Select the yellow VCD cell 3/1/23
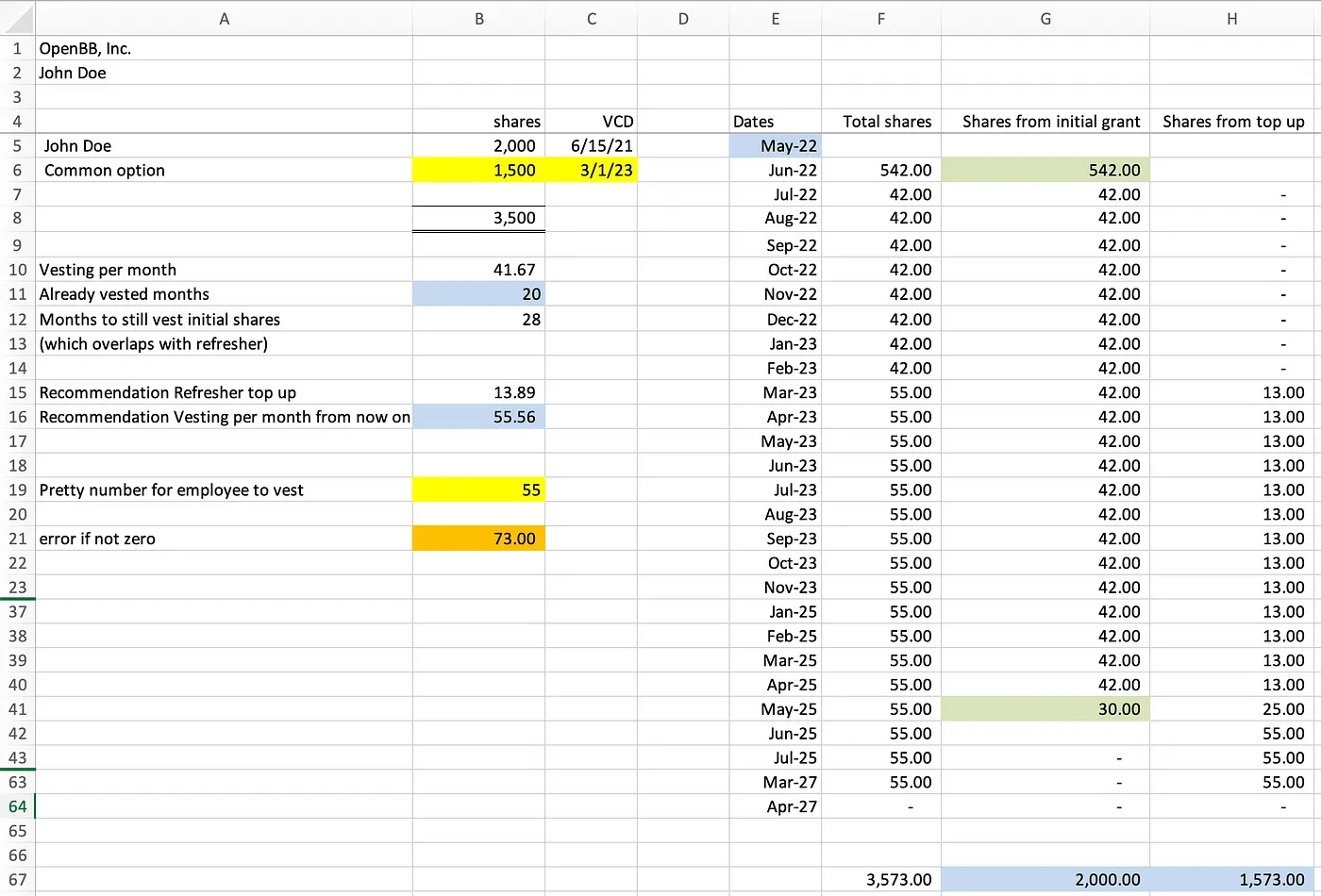 click(592, 171)
